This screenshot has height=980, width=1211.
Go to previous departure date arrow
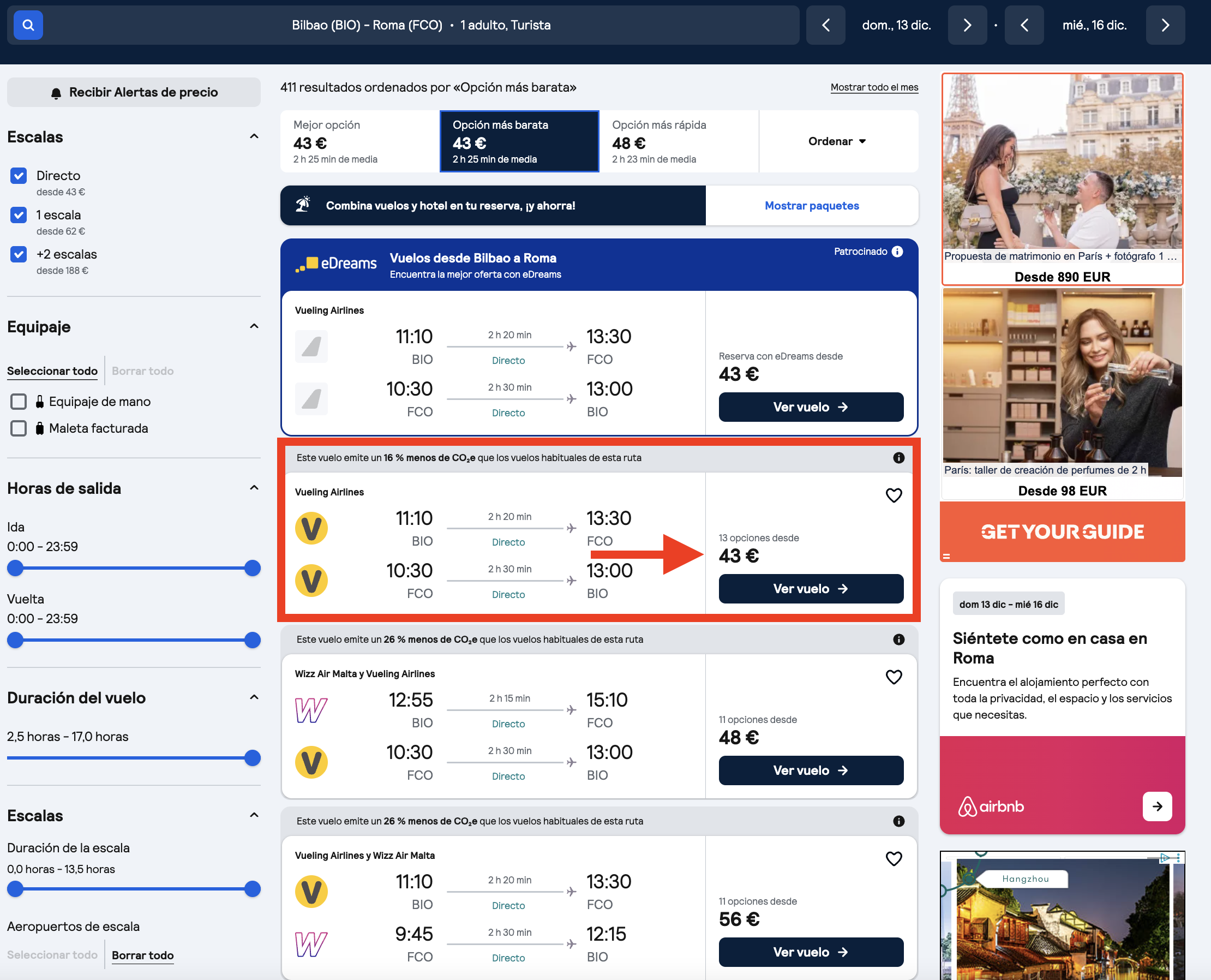click(x=825, y=25)
